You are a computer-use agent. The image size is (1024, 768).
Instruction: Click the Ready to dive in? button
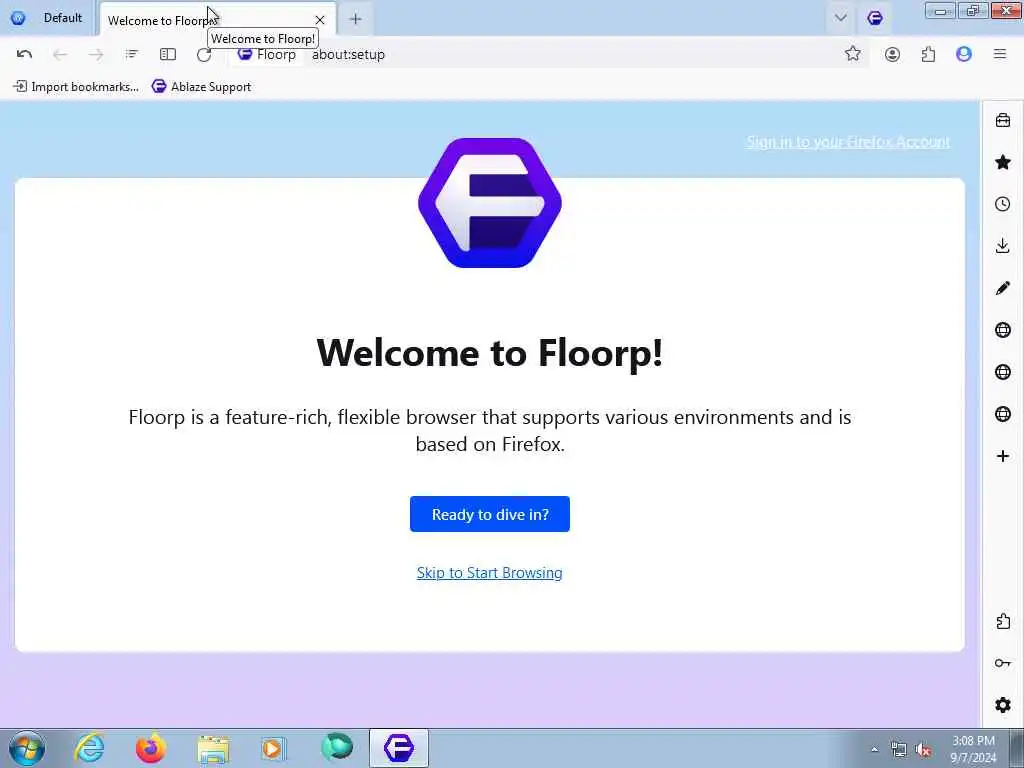(490, 514)
